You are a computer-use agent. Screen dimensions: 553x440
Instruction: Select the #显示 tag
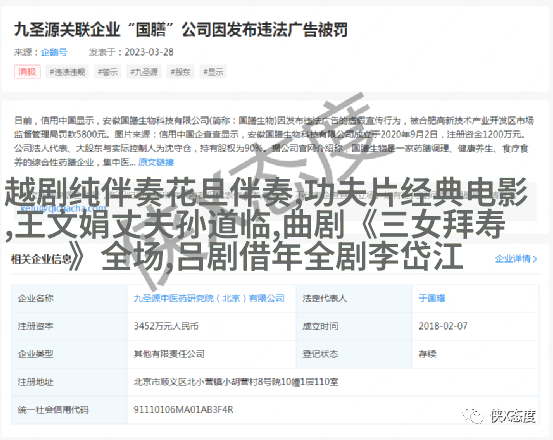point(213,72)
